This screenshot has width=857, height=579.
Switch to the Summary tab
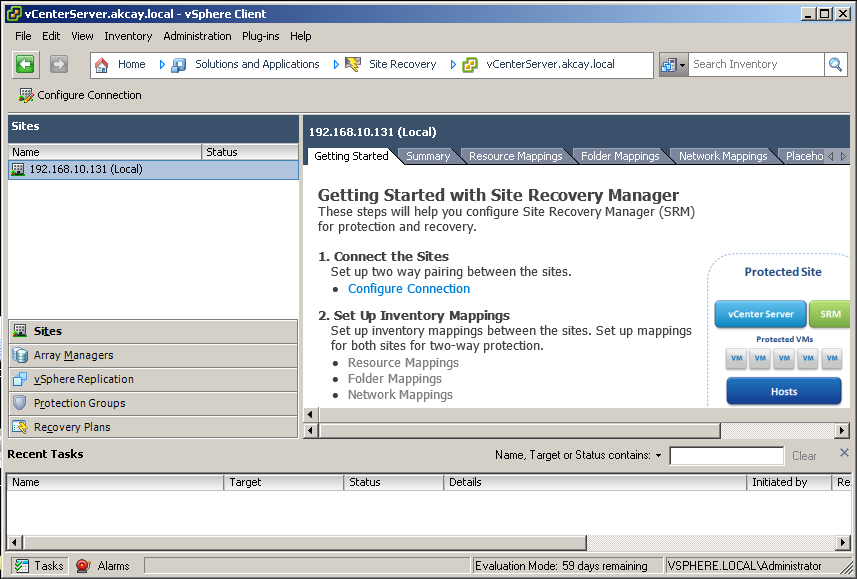tap(428, 156)
